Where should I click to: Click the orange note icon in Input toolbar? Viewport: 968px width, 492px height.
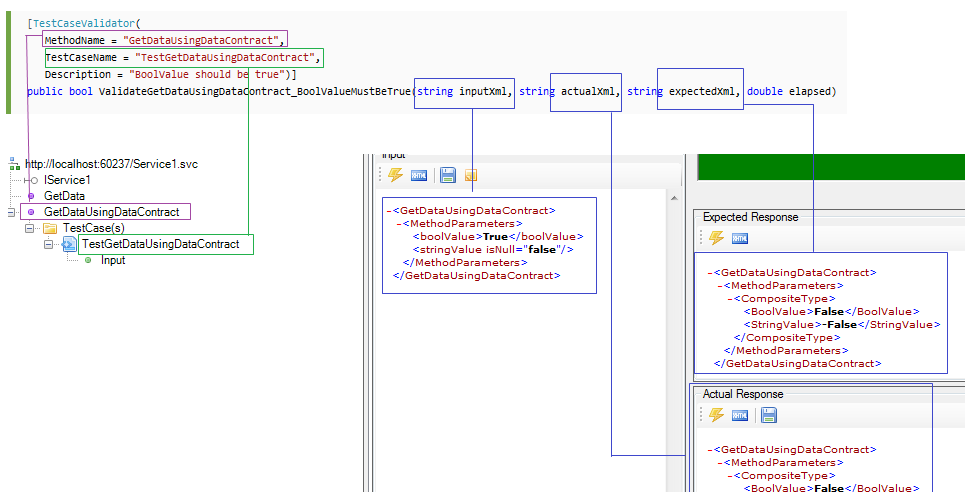coord(470,175)
